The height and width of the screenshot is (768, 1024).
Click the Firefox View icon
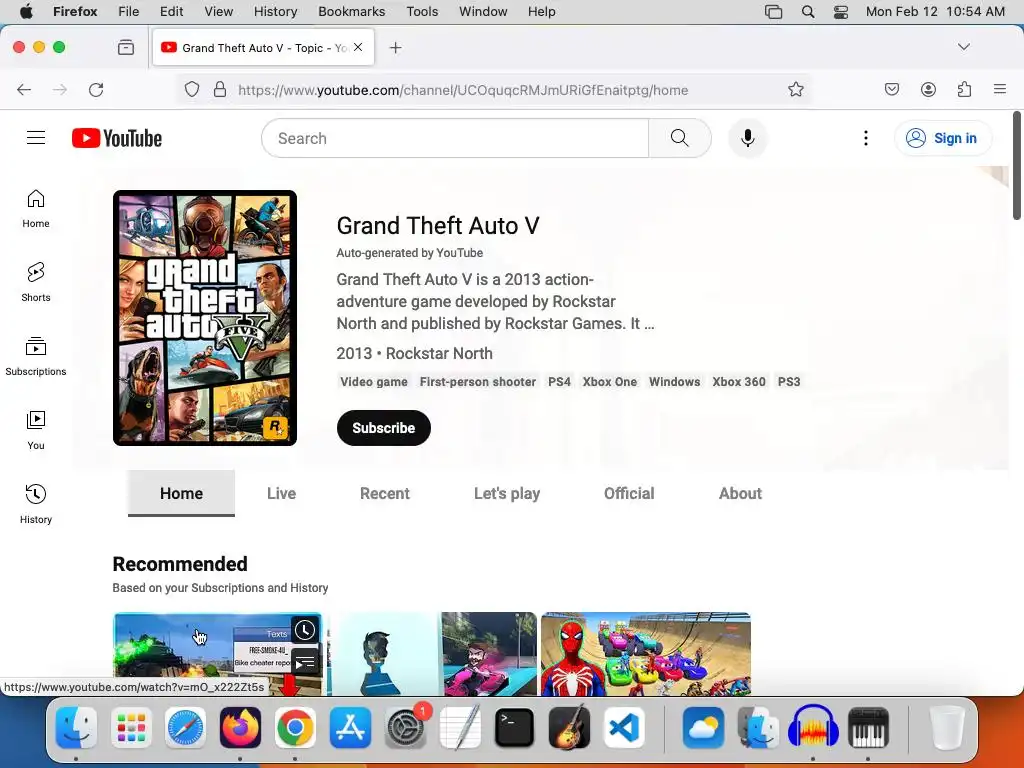[126, 48]
